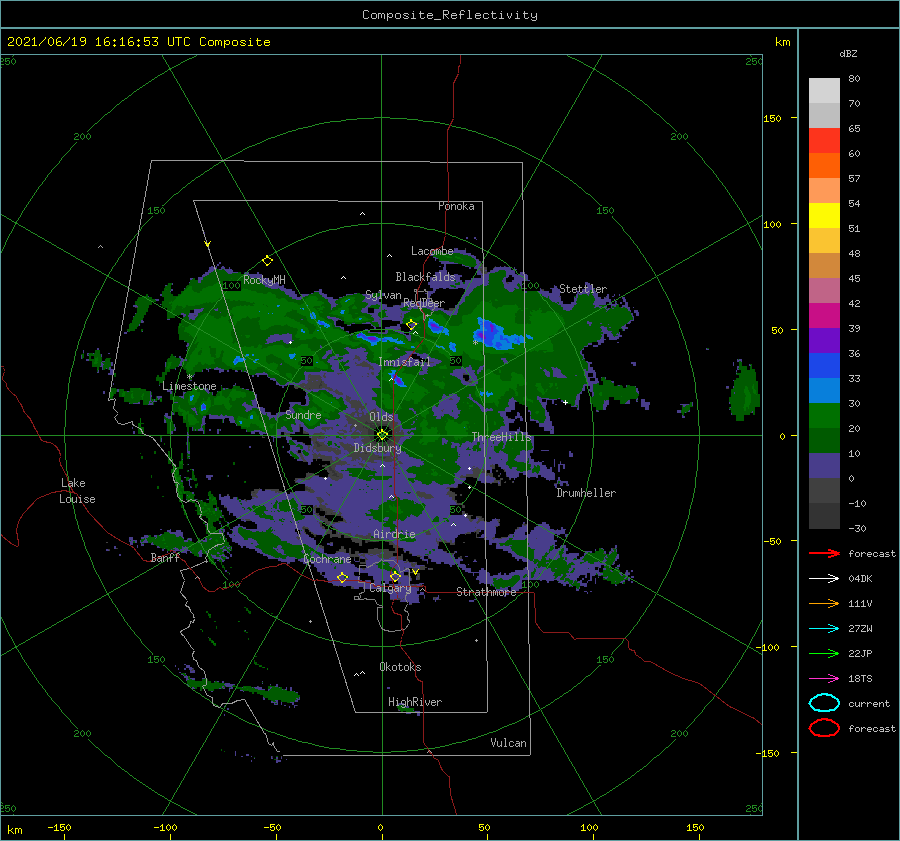Pick the slate purple 10-0 dBZ band
Image resolution: width=900 pixels, height=841 pixels.
(824, 466)
